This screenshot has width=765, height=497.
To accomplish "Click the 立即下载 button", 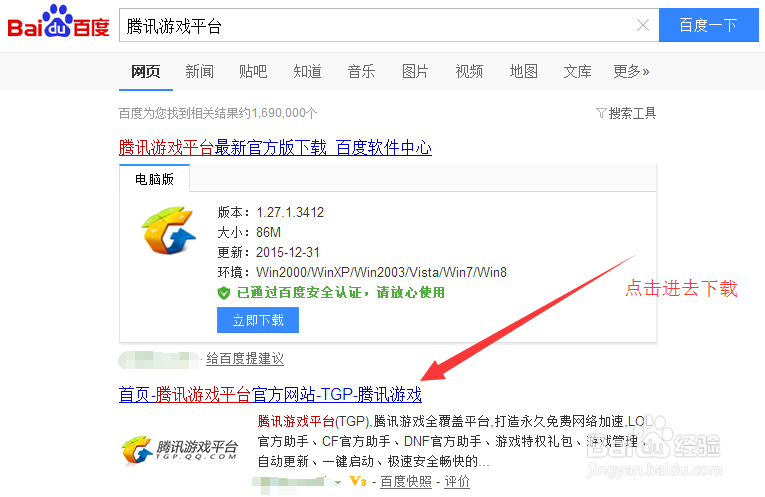I will (x=258, y=320).
